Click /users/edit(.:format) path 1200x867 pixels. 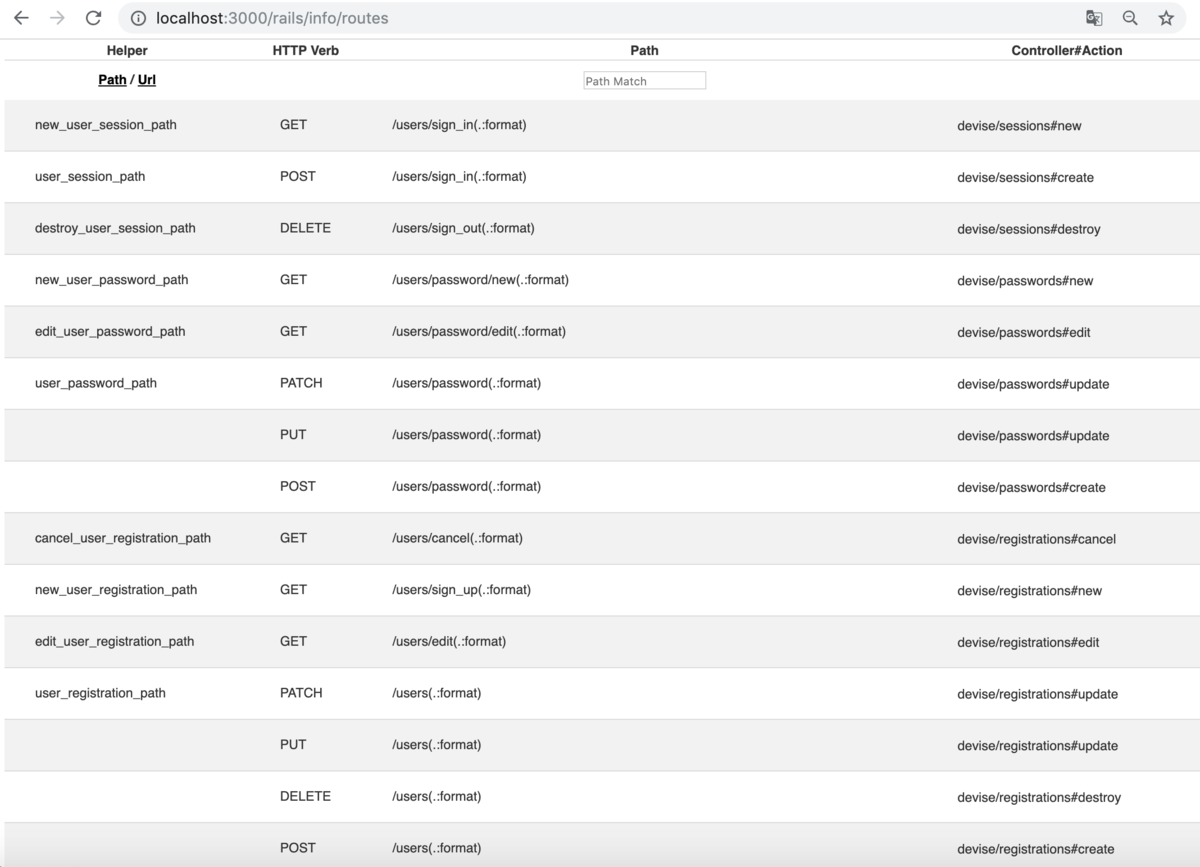coord(449,642)
